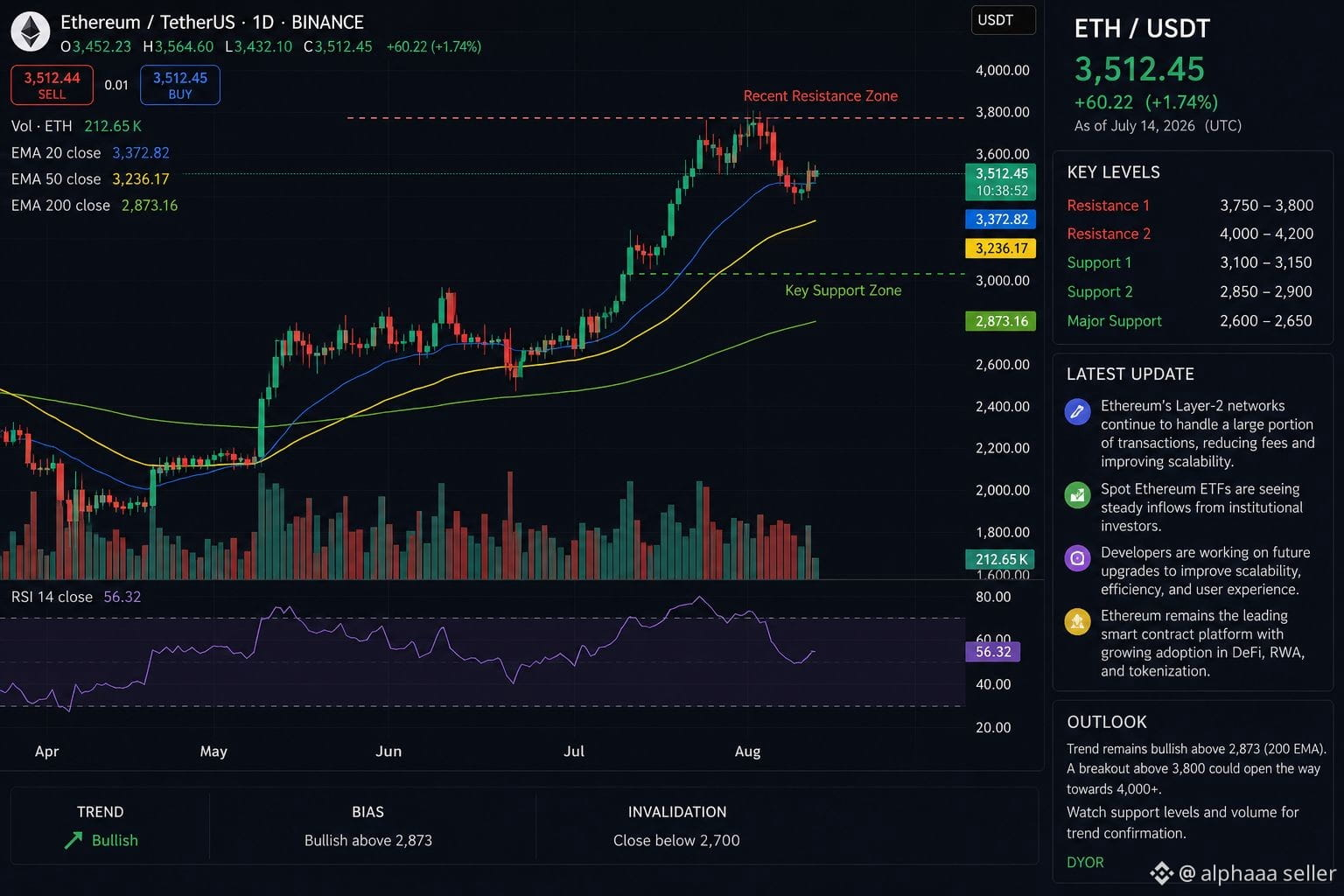Click the yellow icon beside the smart contract platform update
This screenshot has height=896, width=1344.
1077,621
